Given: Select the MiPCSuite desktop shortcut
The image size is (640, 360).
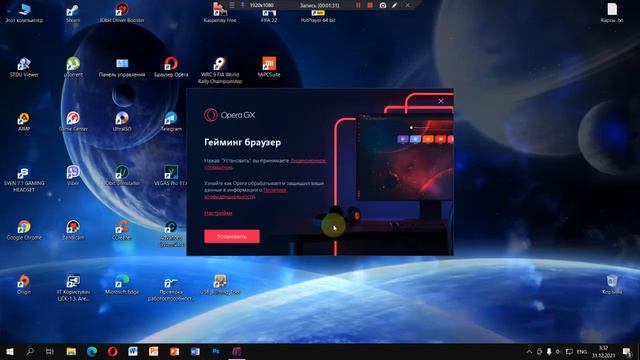Looking at the screenshot, I should (269, 67).
